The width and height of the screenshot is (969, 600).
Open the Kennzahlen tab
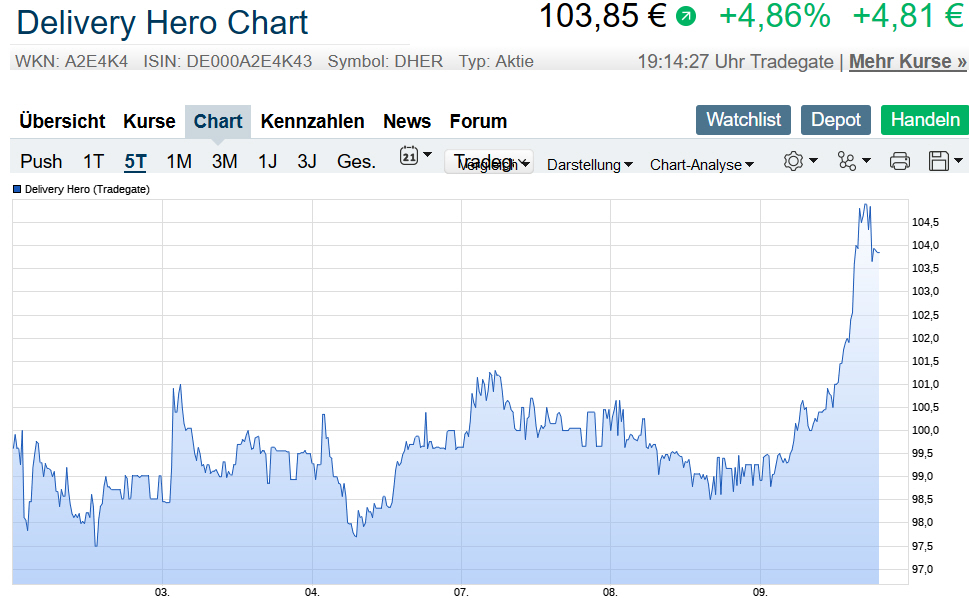click(x=312, y=121)
